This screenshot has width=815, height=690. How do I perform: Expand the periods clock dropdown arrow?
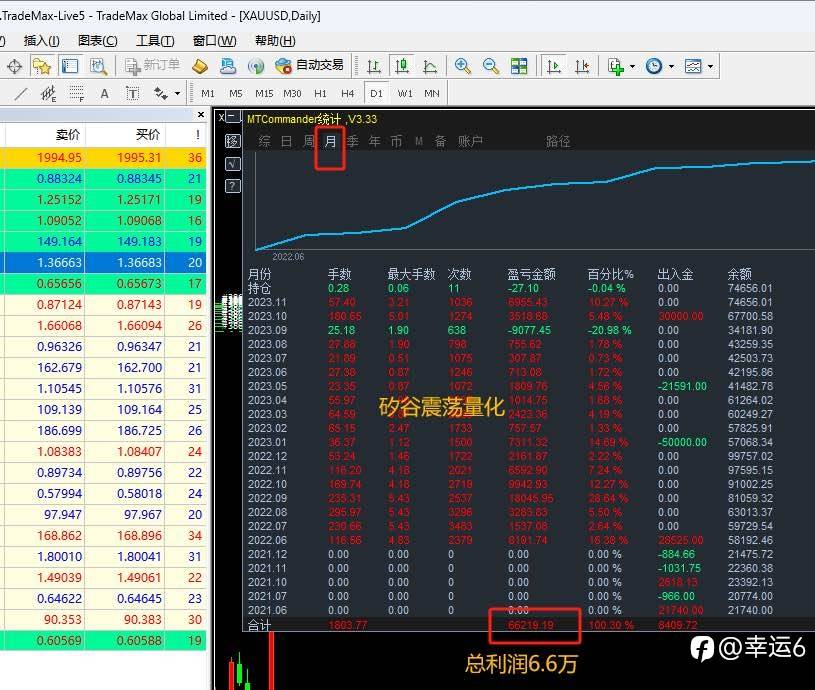pyautogui.click(x=671, y=67)
